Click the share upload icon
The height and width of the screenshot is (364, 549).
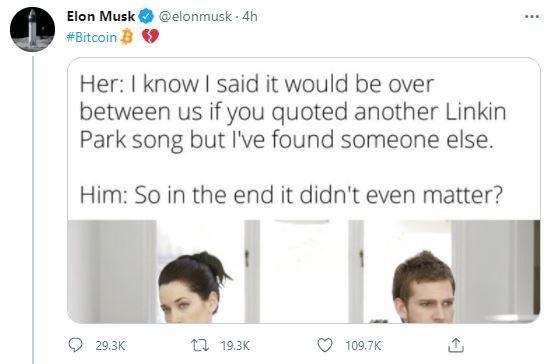(x=456, y=345)
